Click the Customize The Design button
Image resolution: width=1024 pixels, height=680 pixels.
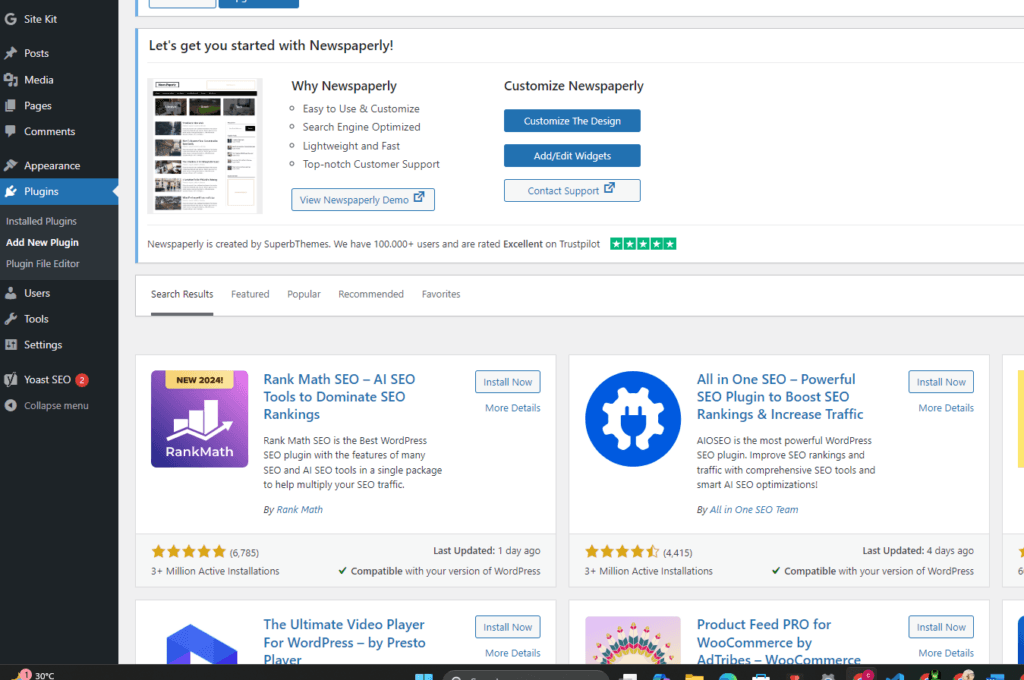(572, 121)
